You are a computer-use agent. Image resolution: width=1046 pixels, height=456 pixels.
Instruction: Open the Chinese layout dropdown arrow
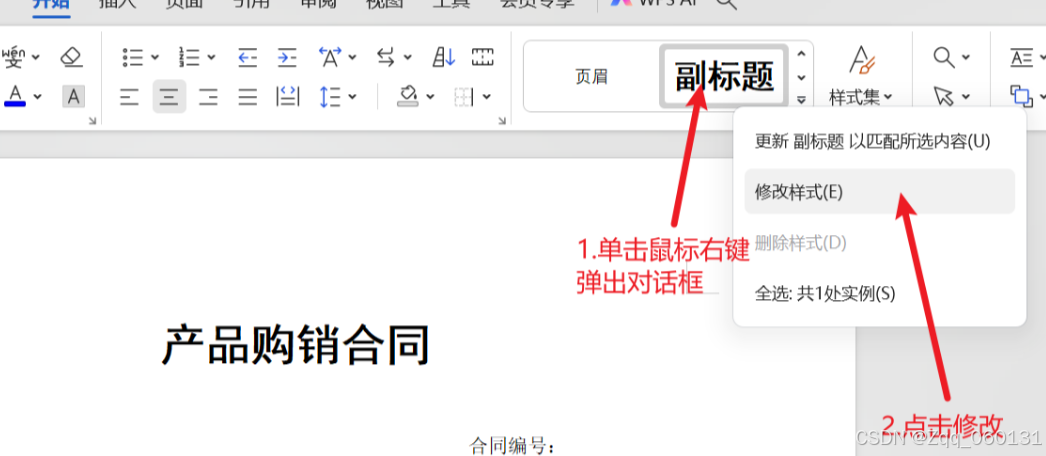click(352, 58)
